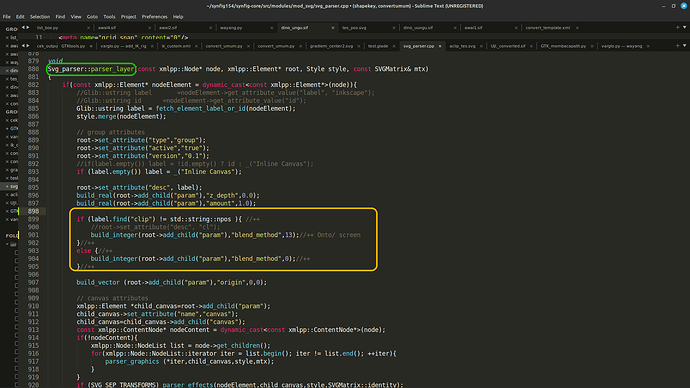Open the upper pane tab list dropdown
This screenshot has height=388, width=690.
[x=684, y=27]
